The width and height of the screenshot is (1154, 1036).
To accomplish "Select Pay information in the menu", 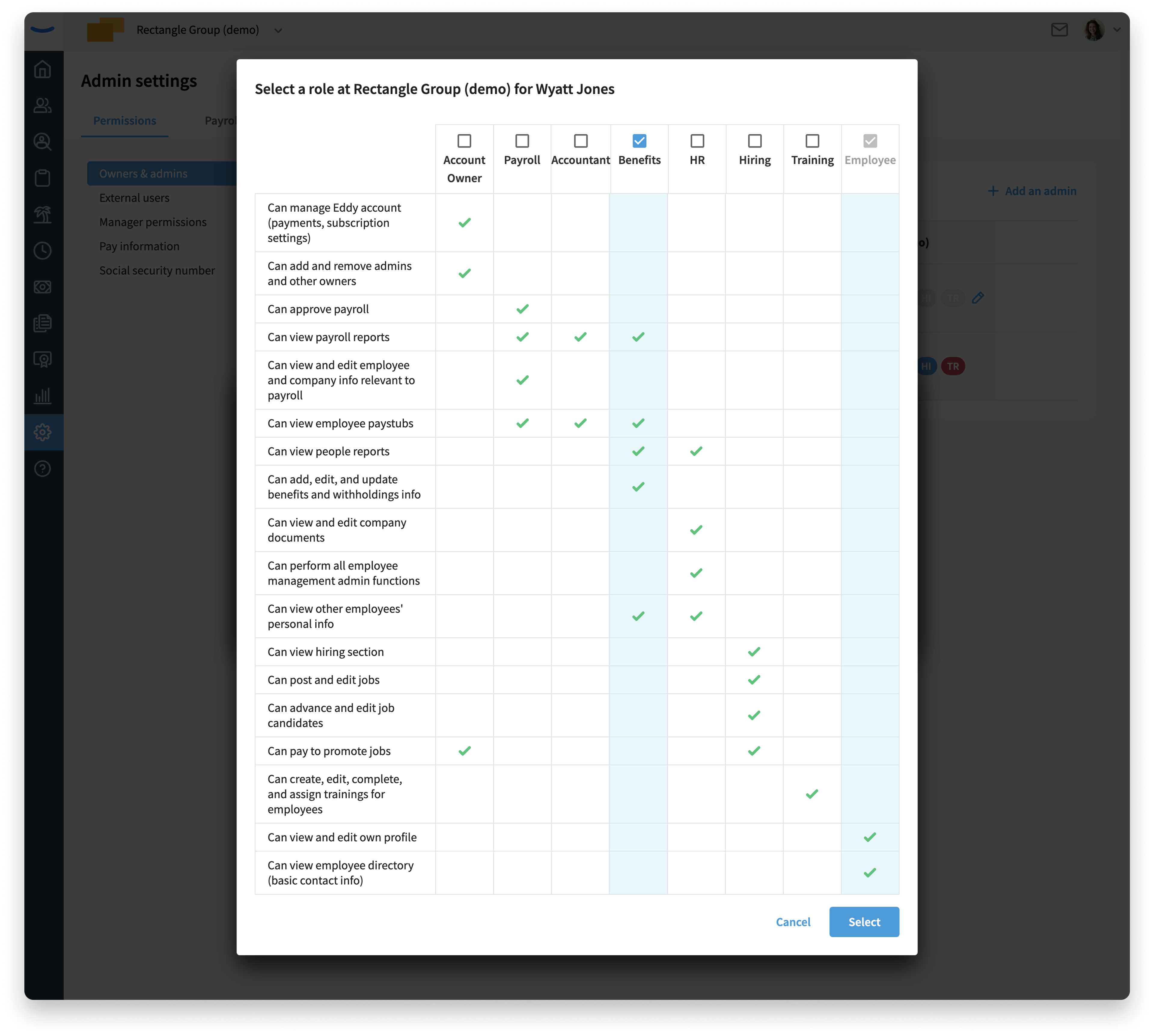I will coord(139,246).
